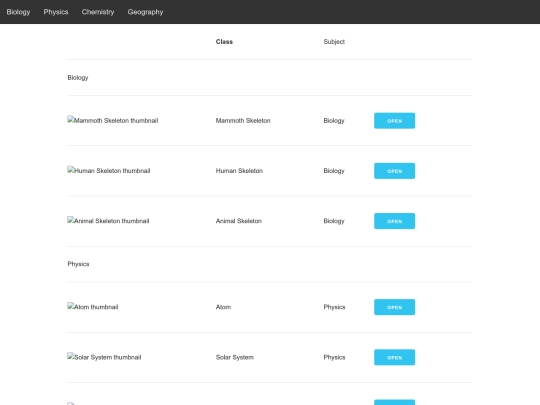Open the Physics nav menu item
Image resolution: width=540 pixels, height=405 pixels.
tap(56, 12)
